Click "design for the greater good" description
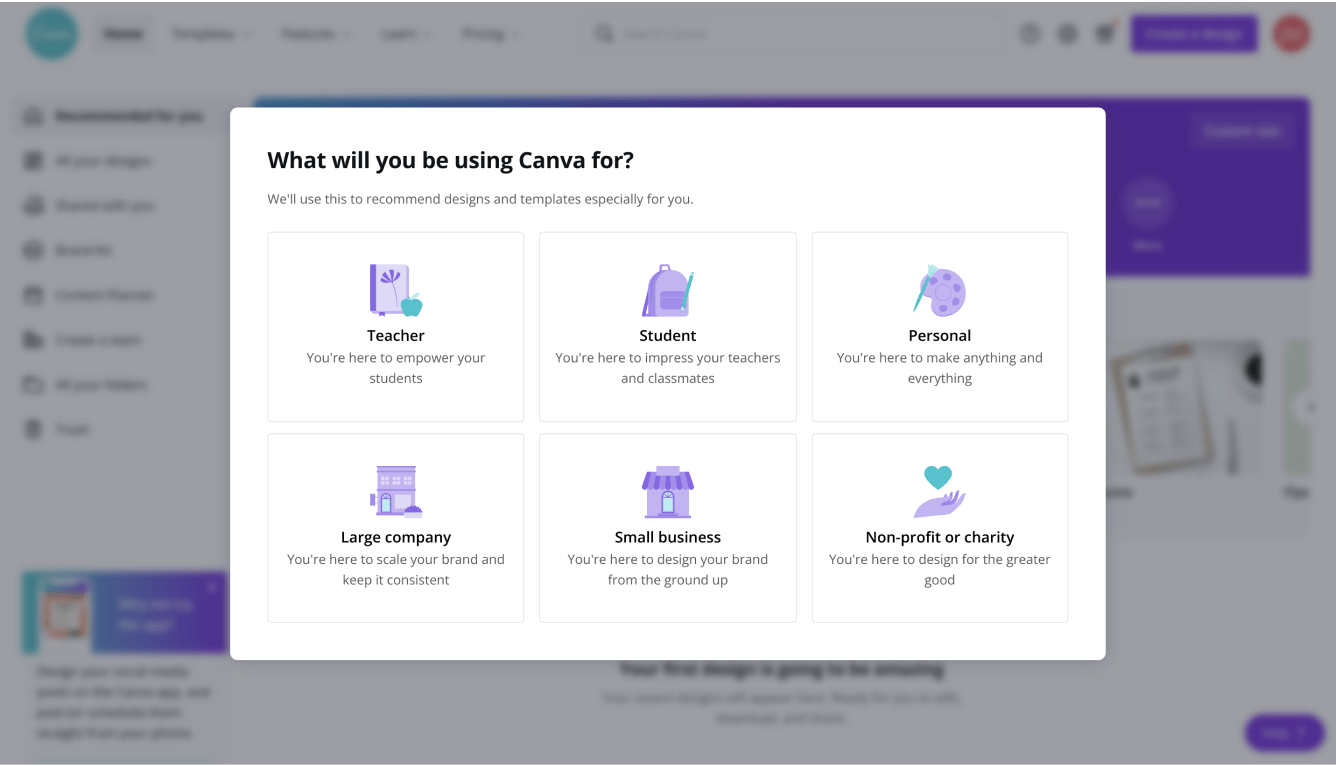Image resolution: width=1336 pixels, height=766 pixels. tap(940, 569)
